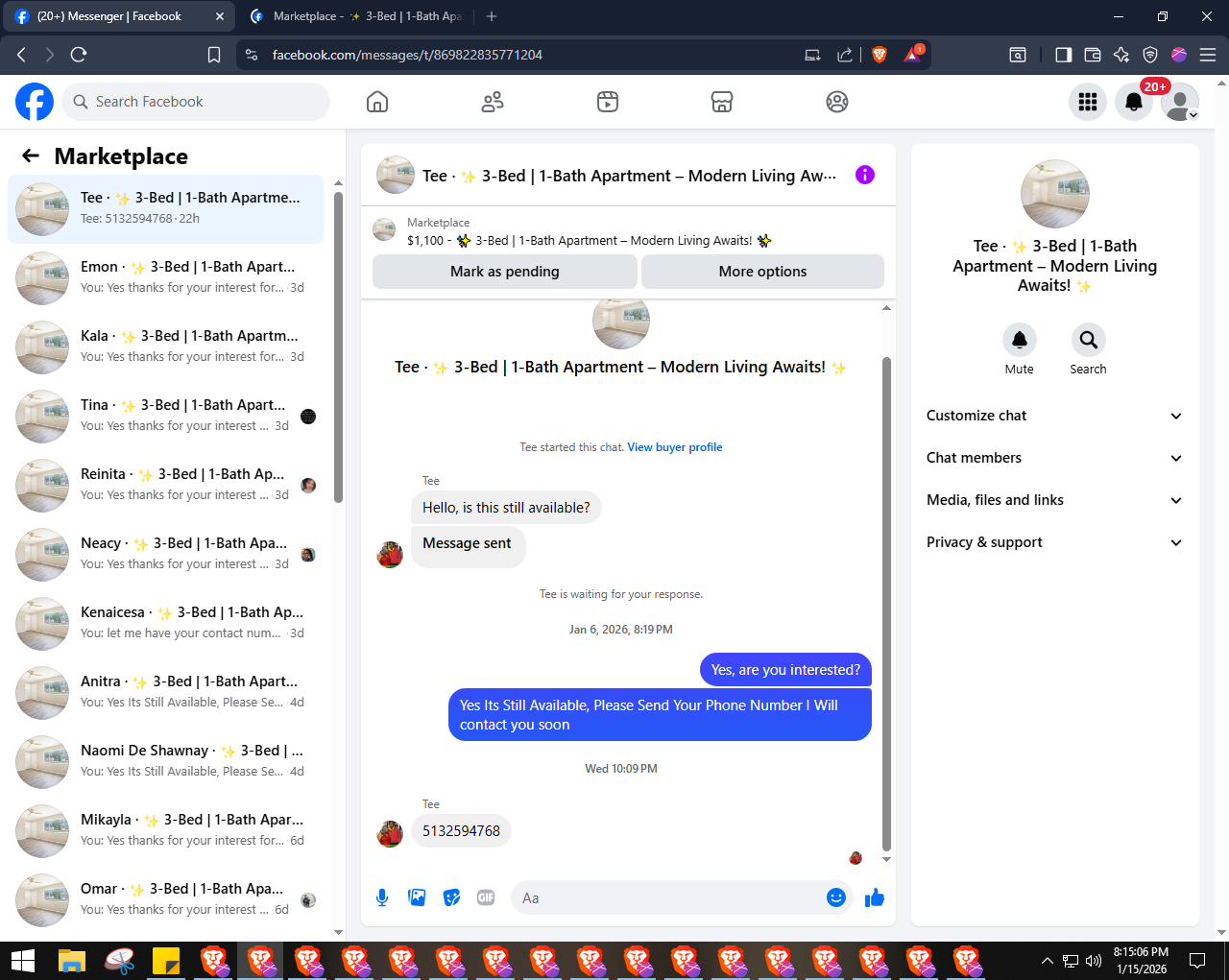Open Sticky Notes from the taskbar

click(166, 961)
